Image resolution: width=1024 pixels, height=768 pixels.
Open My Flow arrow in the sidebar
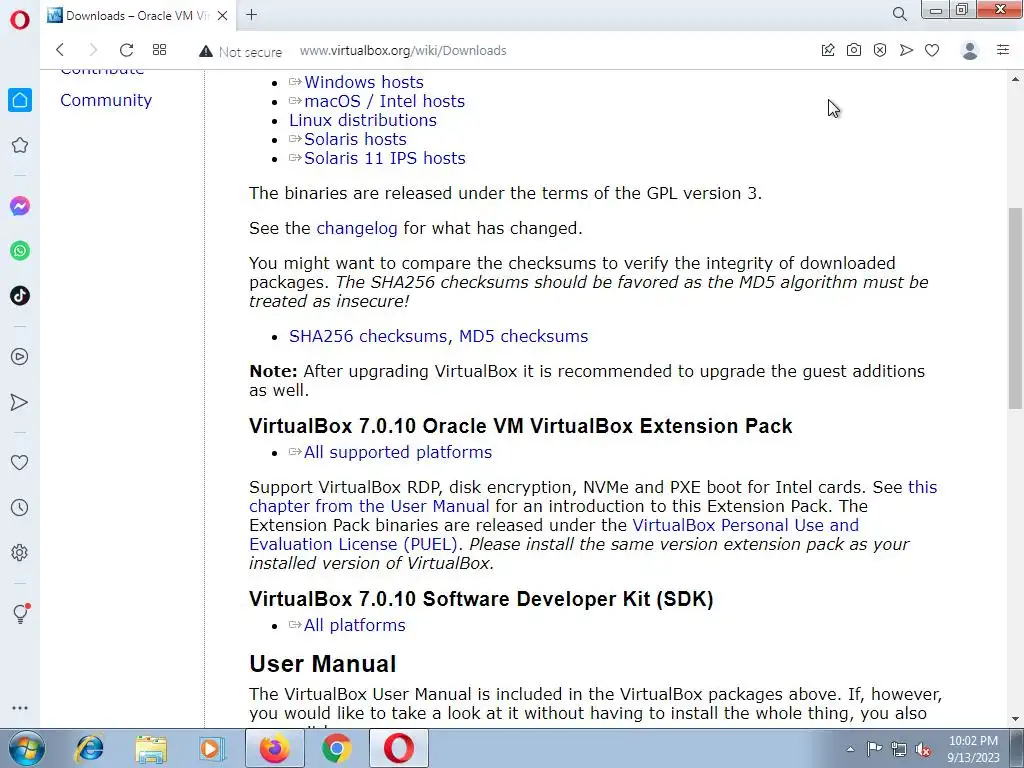coord(20,402)
